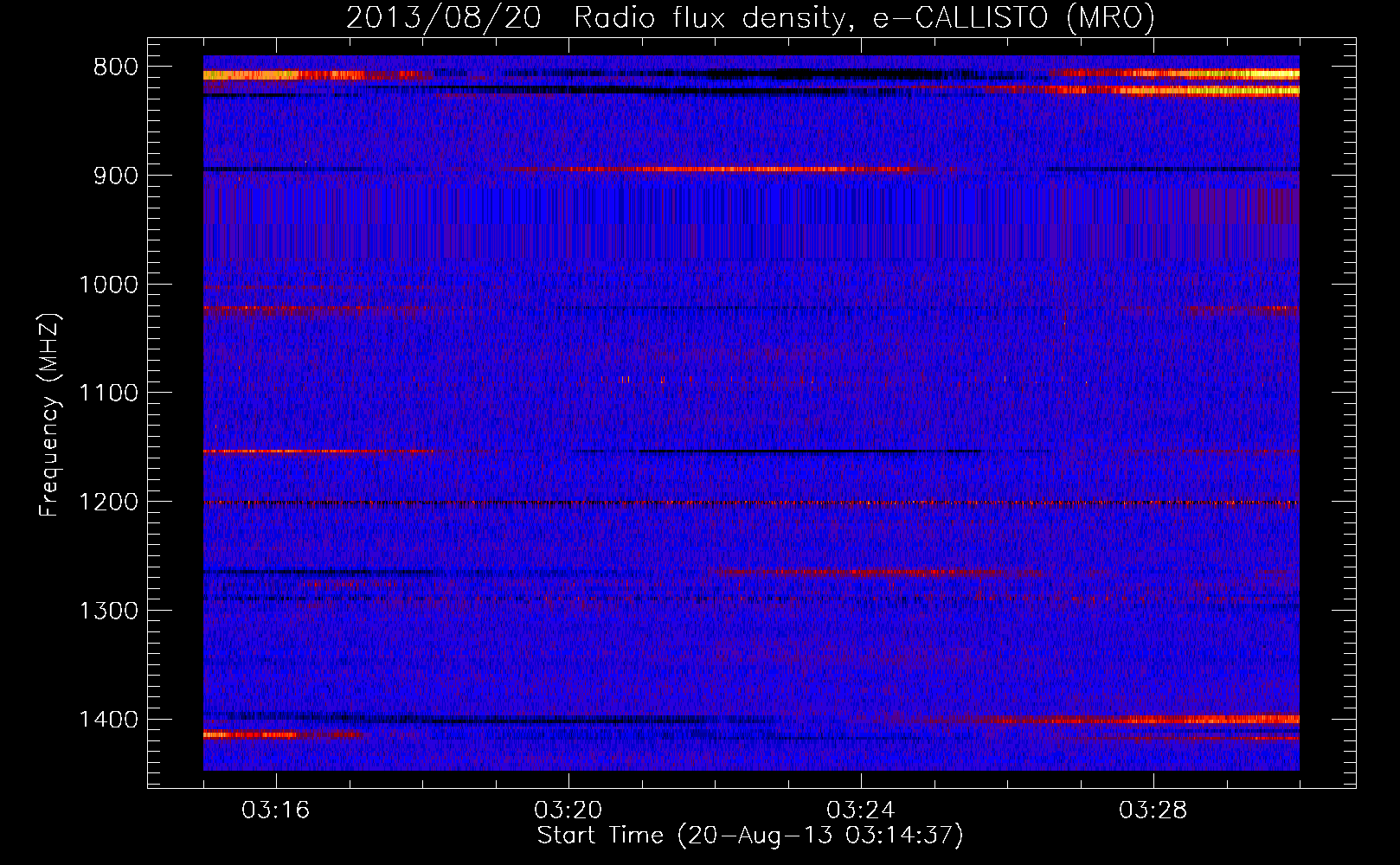
Task: Click the 'Frequency (MHZ)' axis label
Action: (x=49, y=415)
